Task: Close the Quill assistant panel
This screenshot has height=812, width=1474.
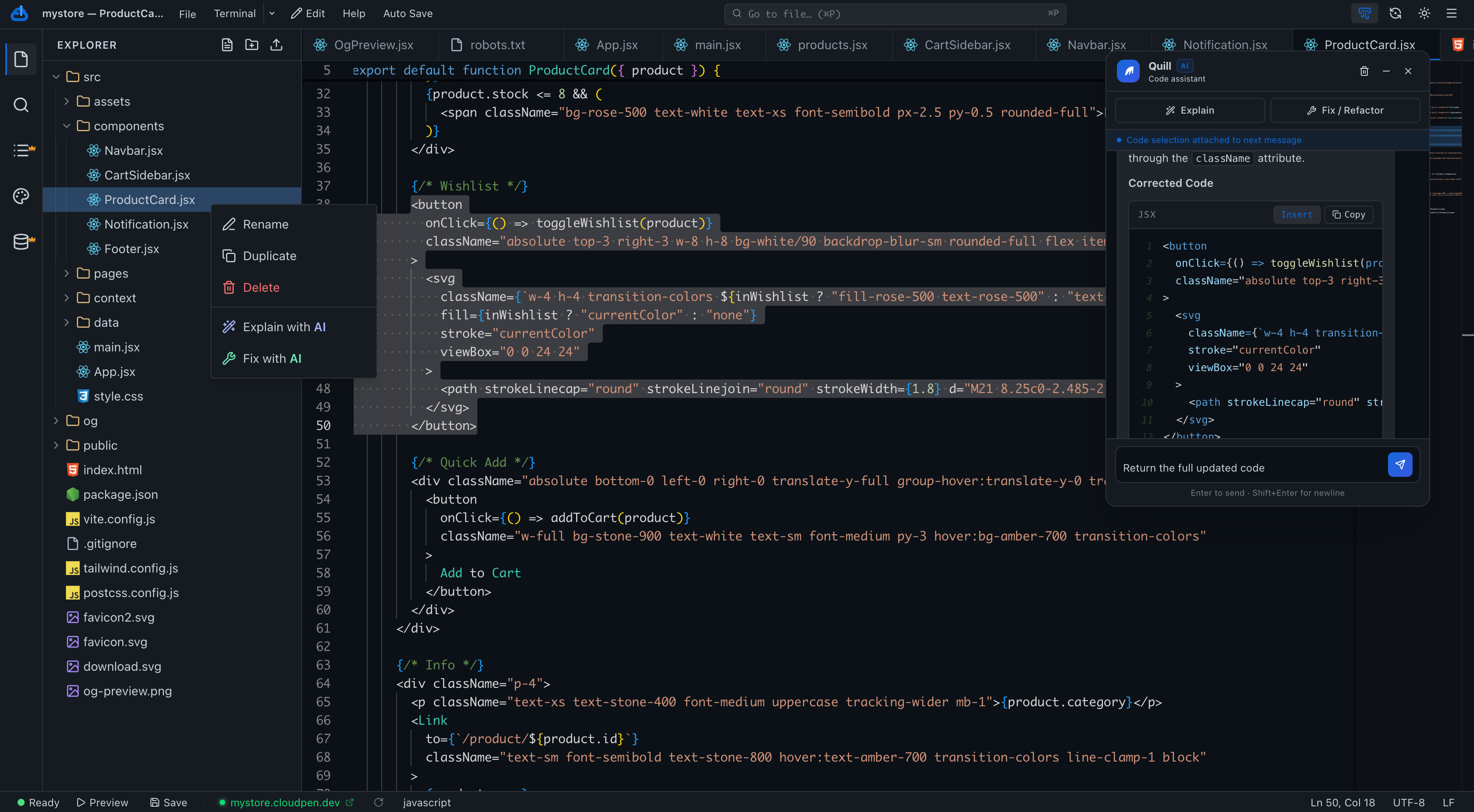Action: [x=1408, y=71]
